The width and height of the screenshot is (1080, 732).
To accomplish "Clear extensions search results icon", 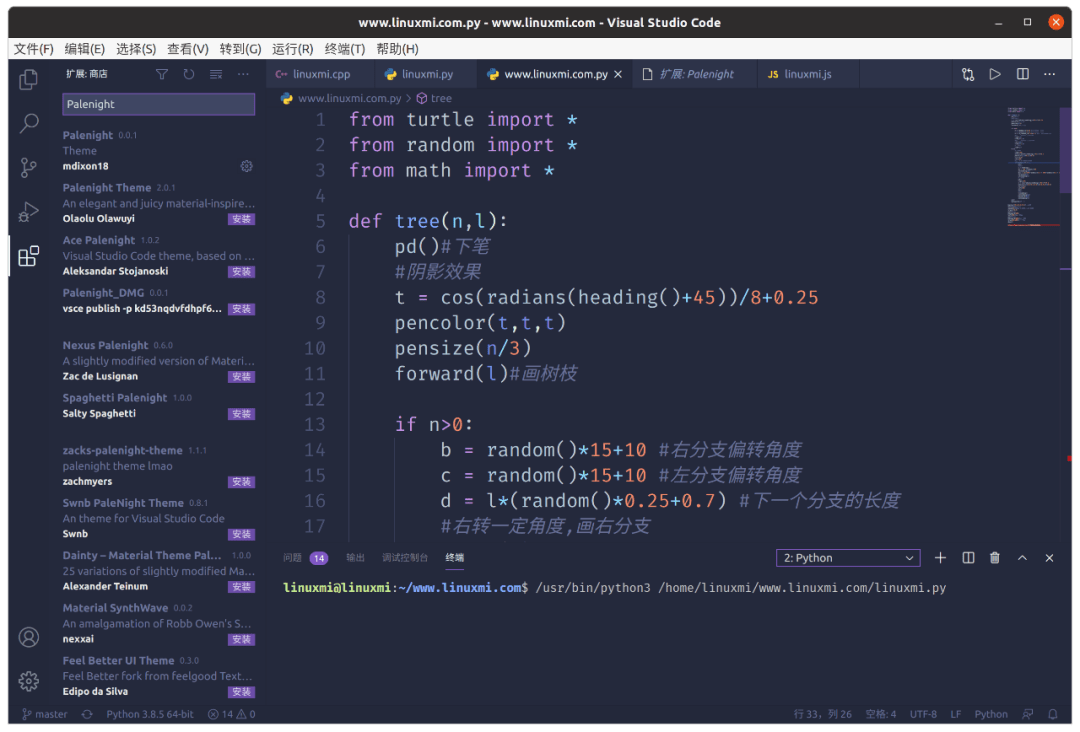I will 216,74.
